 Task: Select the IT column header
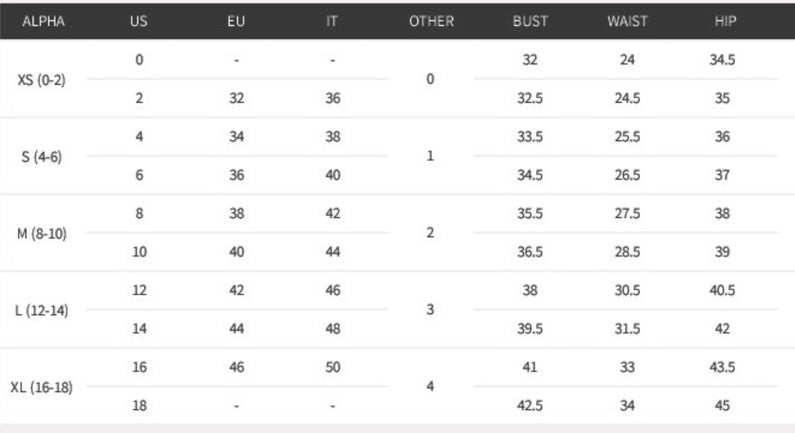332,21
